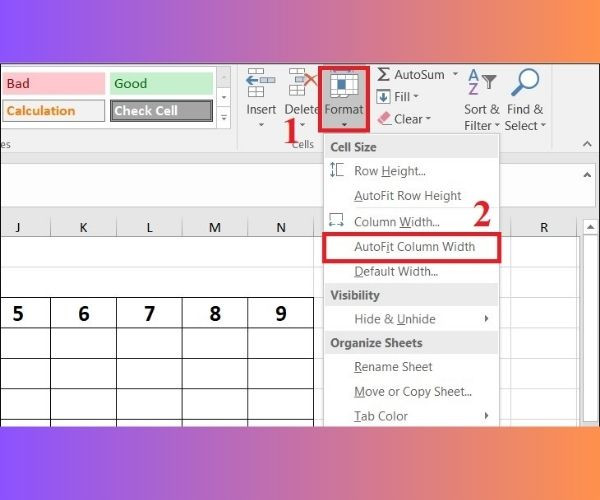
Task: Collapse the formula bar chevron
Action: 587,175
